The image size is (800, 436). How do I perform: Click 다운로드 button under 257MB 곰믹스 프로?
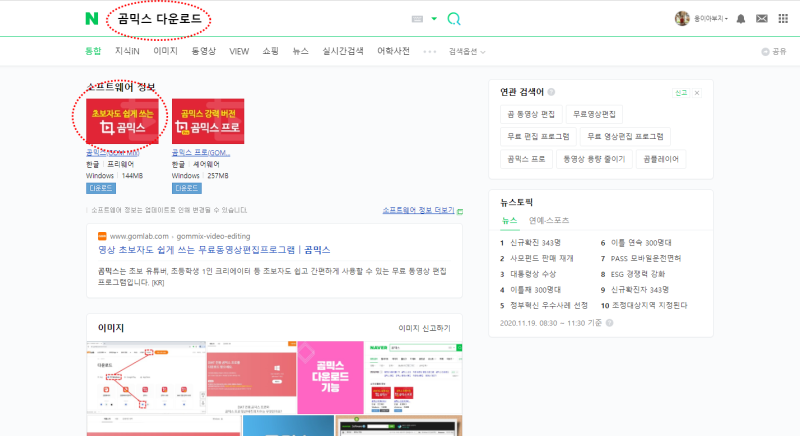(x=186, y=188)
